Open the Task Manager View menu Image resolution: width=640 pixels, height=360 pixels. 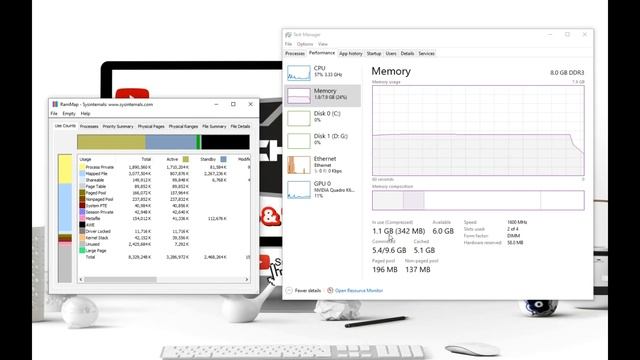pos(323,44)
